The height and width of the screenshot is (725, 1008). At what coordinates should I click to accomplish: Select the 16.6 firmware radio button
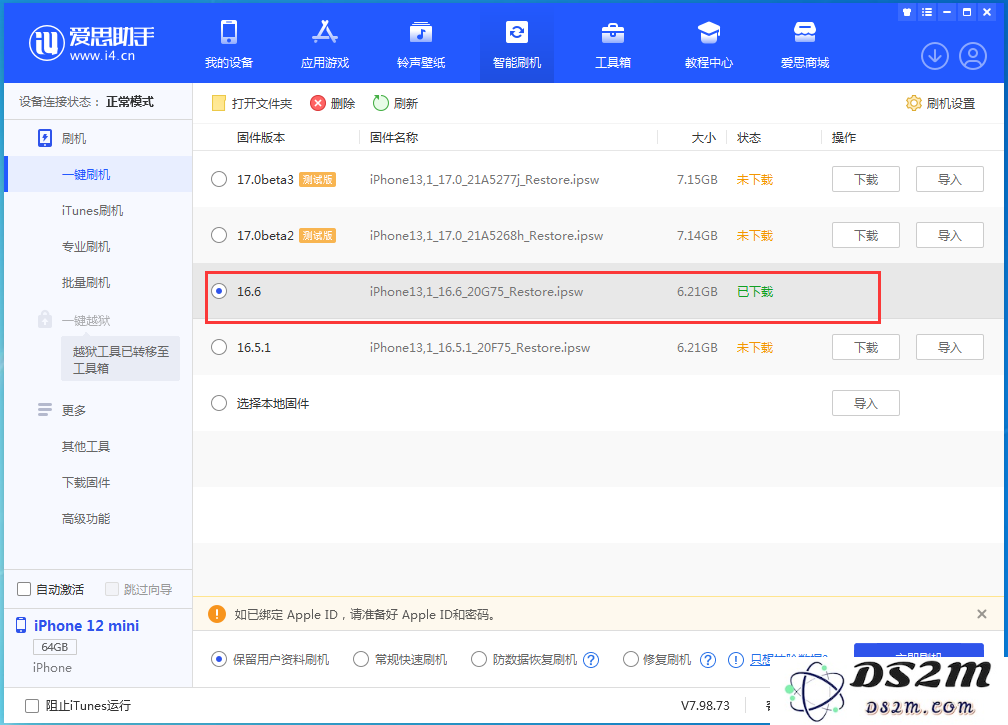pyautogui.click(x=219, y=291)
